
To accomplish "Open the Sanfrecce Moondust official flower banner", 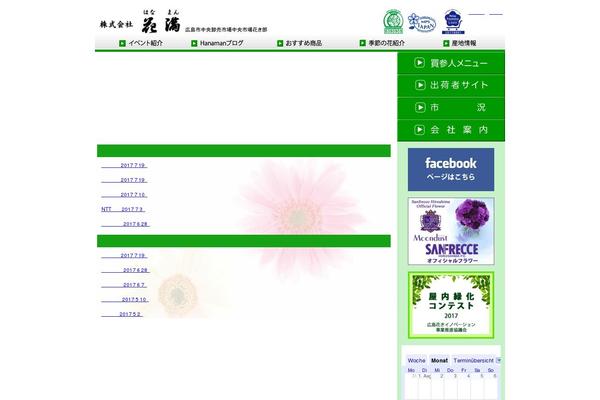I will tap(451, 231).
